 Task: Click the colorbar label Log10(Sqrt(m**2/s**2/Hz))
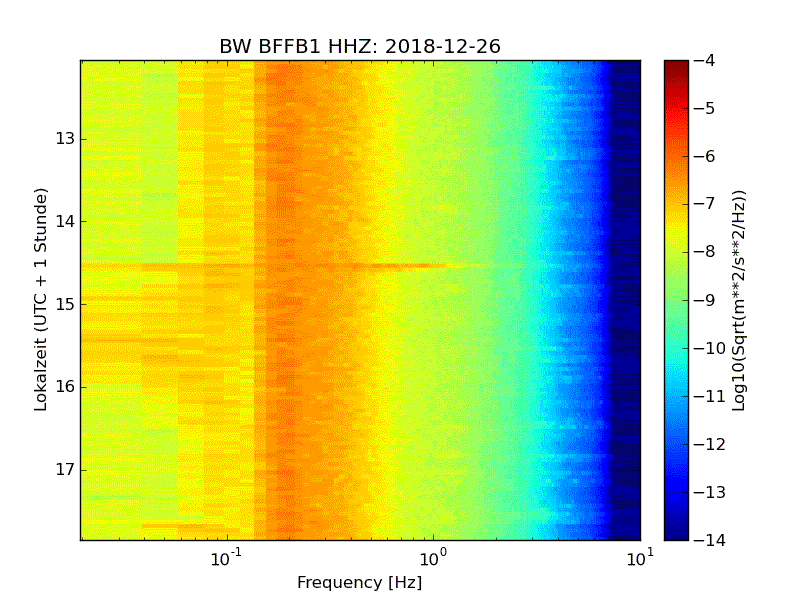(738, 301)
